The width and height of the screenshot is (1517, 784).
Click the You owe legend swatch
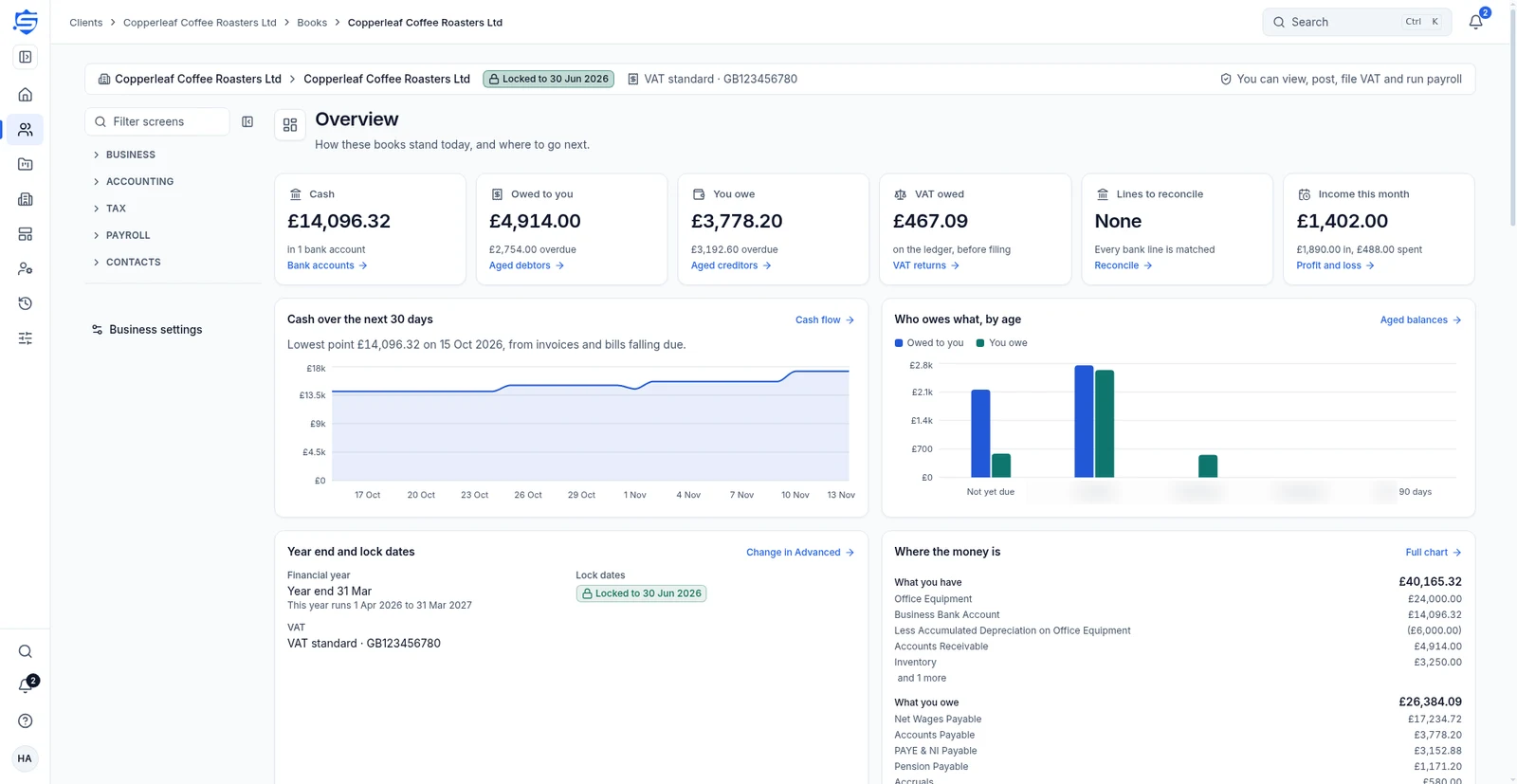click(x=980, y=343)
